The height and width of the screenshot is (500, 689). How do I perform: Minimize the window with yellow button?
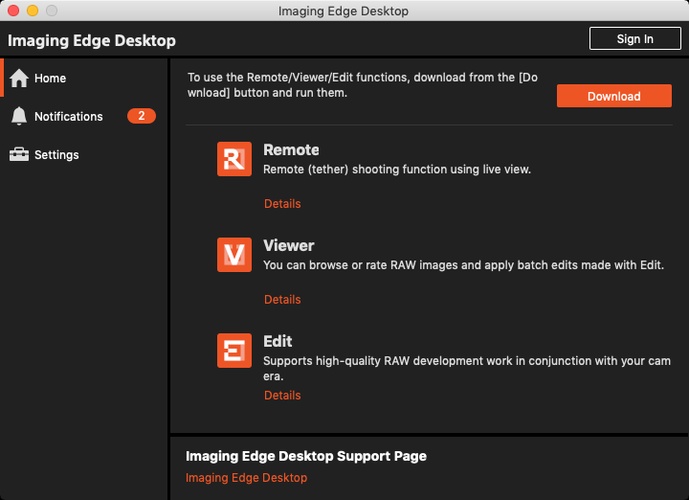pyautogui.click(x=33, y=11)
